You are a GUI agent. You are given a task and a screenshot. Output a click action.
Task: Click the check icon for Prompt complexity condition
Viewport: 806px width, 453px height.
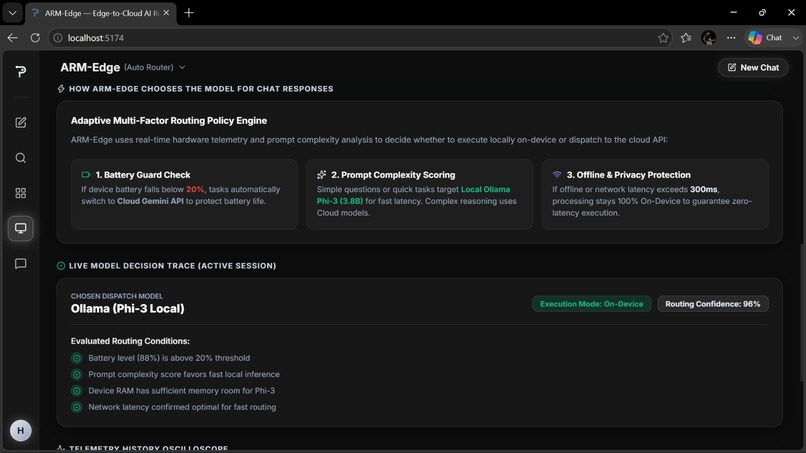[77, 374]
